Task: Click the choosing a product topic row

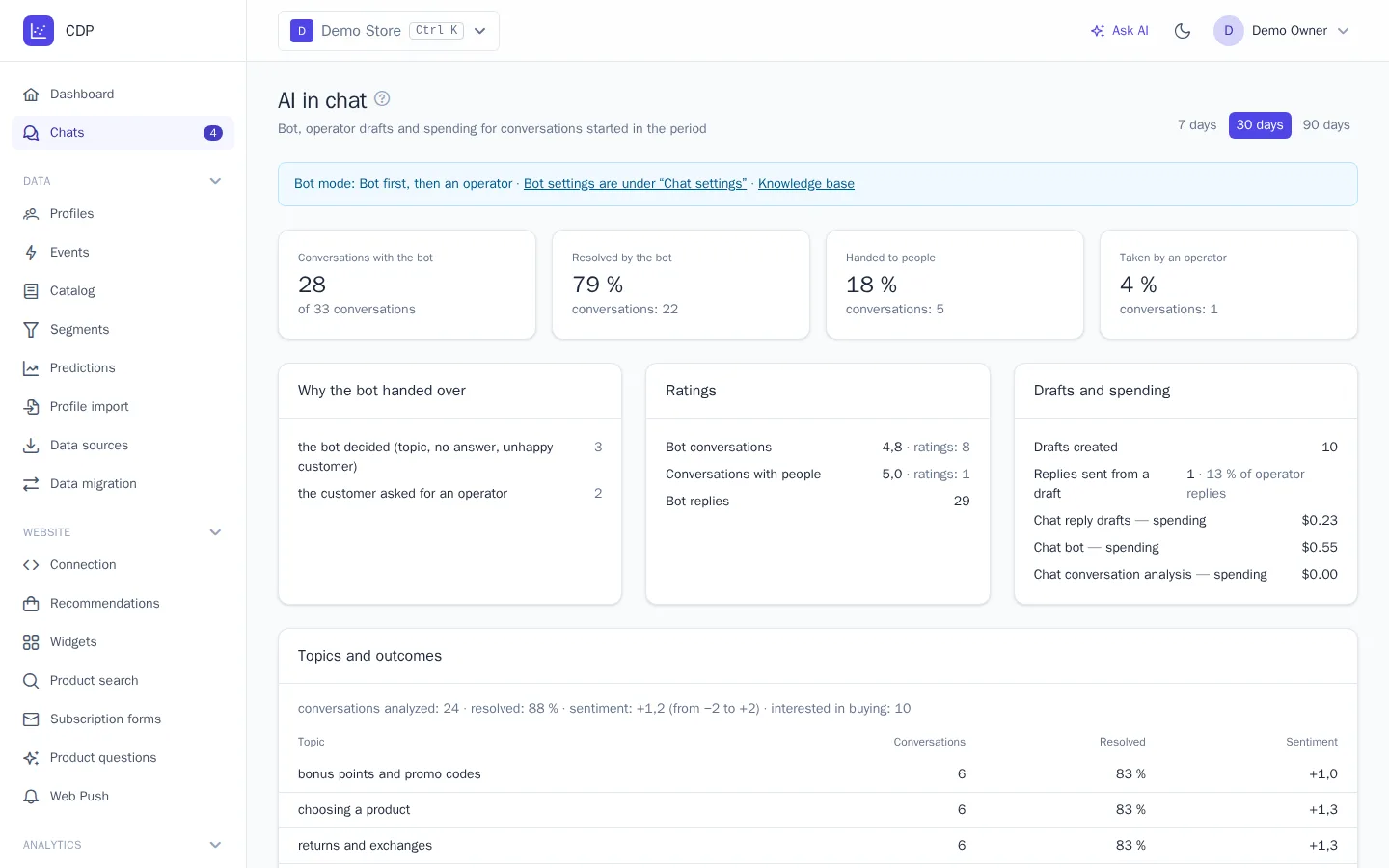Action: pos(818,810)
